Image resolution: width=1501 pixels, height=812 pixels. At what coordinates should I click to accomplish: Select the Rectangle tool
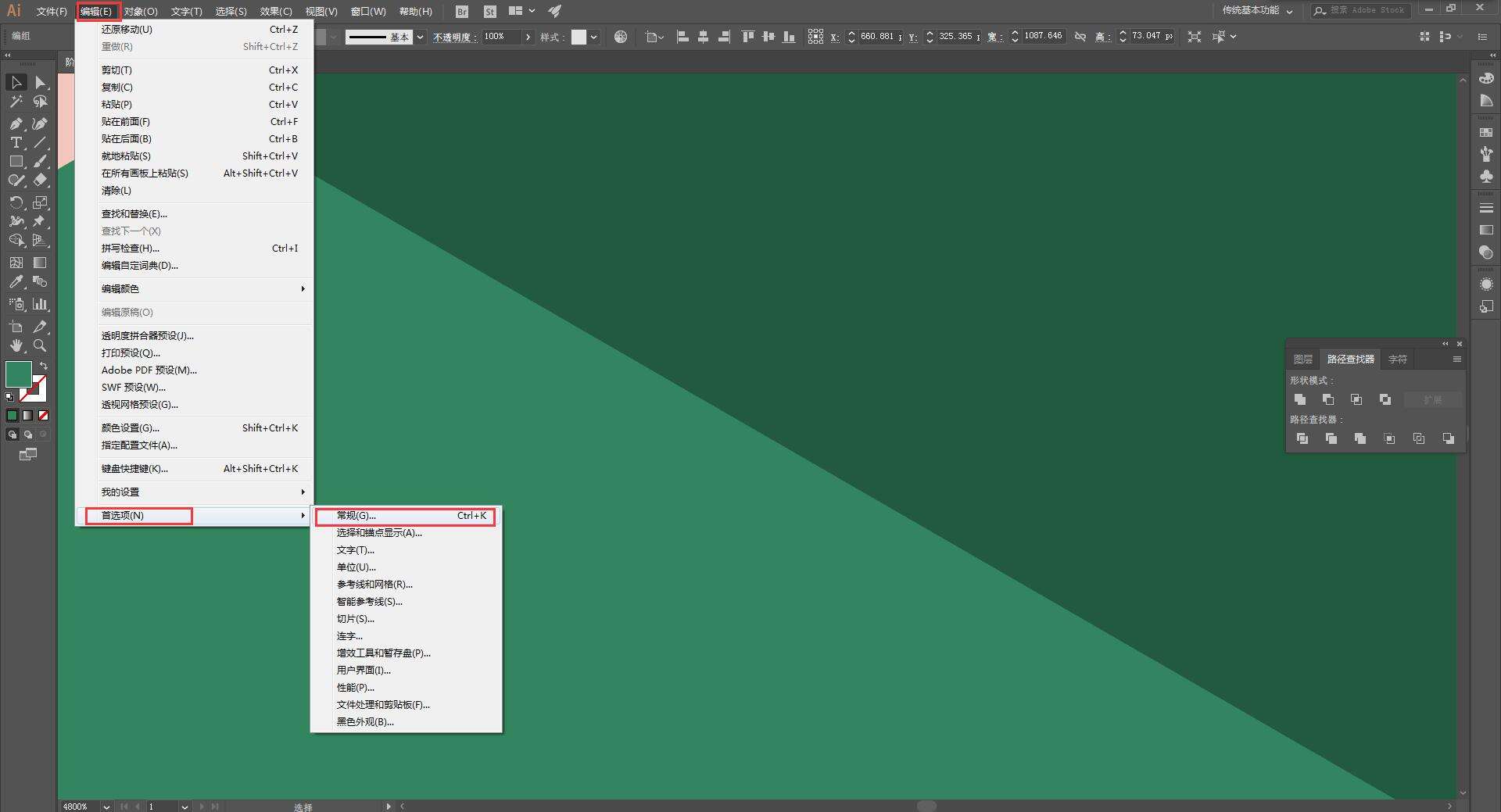[16, 161]
